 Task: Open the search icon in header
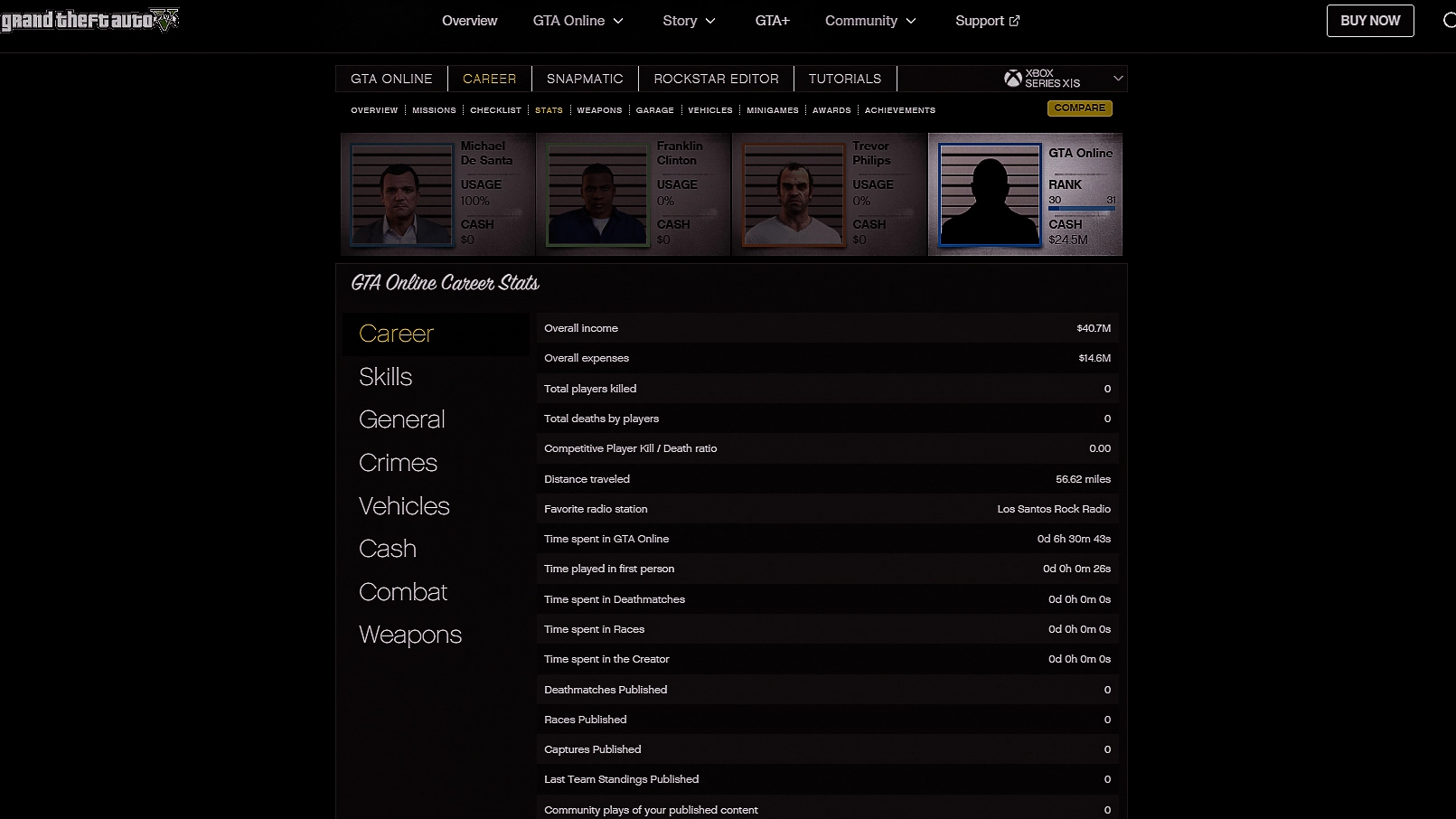(x=1449, y=21)
